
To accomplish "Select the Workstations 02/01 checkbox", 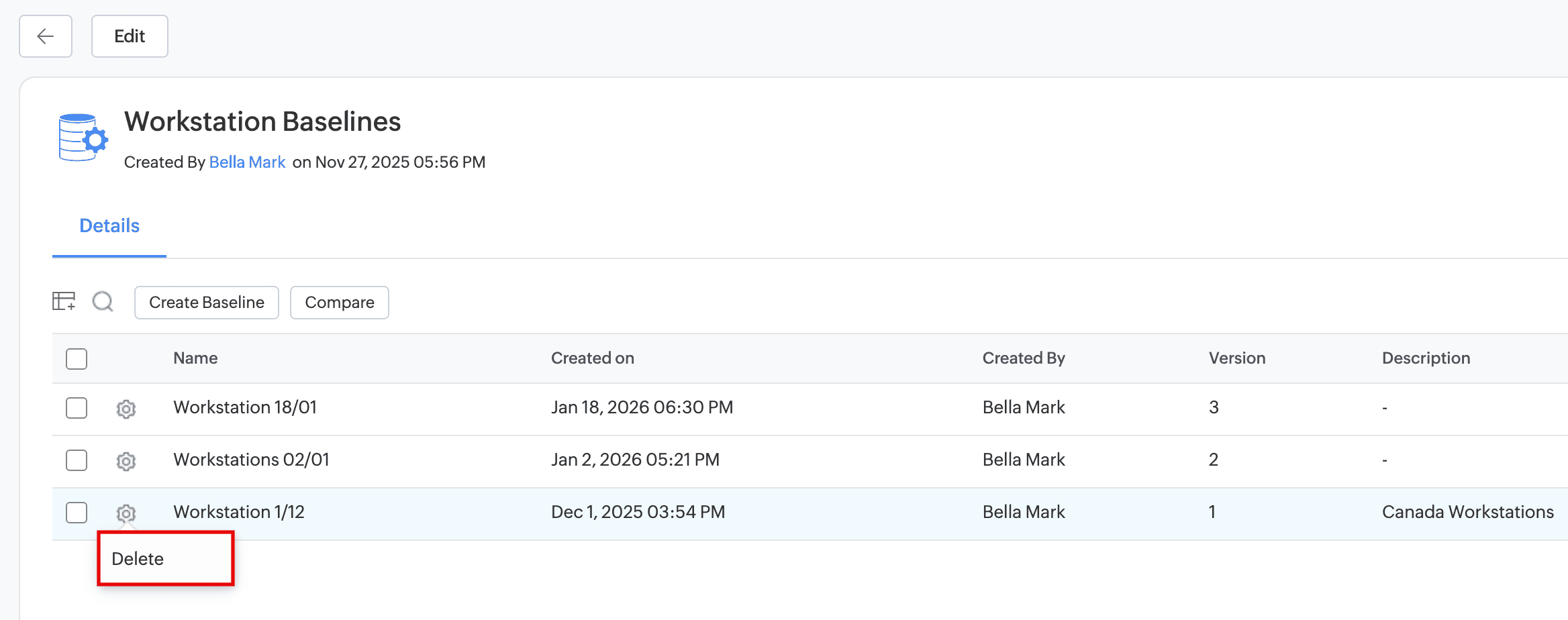I will pyautogui.click(x=77, y=460).
